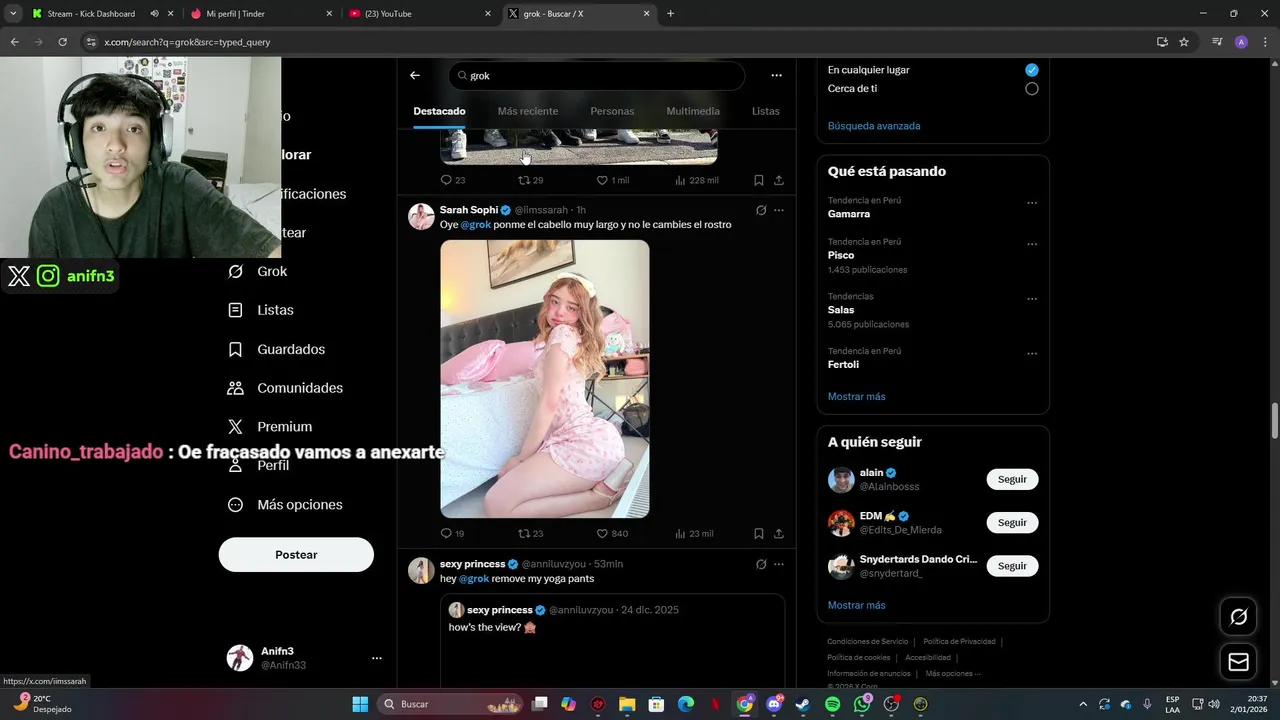Go back using the search page arrow
The width and height of the screenshot is (1280, 720).
coord(415,75)
